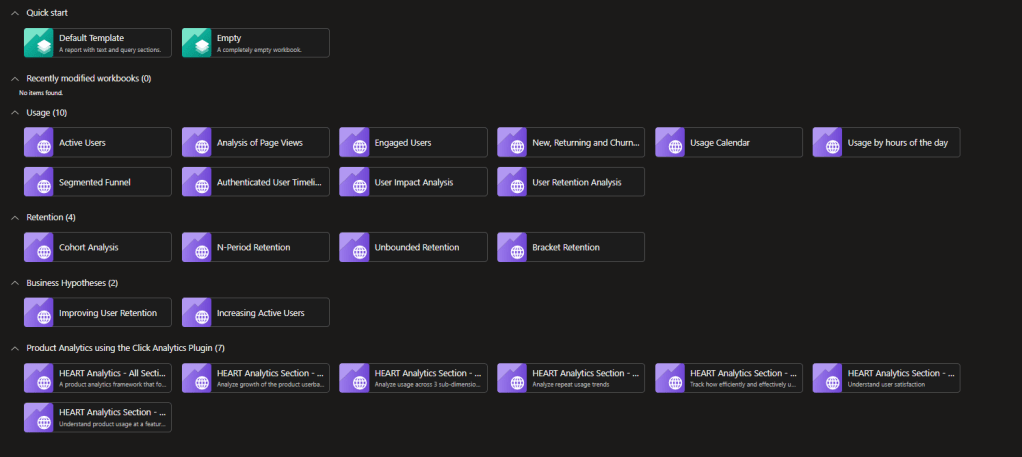Collapse Product Analytics using Click Analytics Plugin
The image size is (1022, 457).
pyautogui.click(x=14, y=348)
